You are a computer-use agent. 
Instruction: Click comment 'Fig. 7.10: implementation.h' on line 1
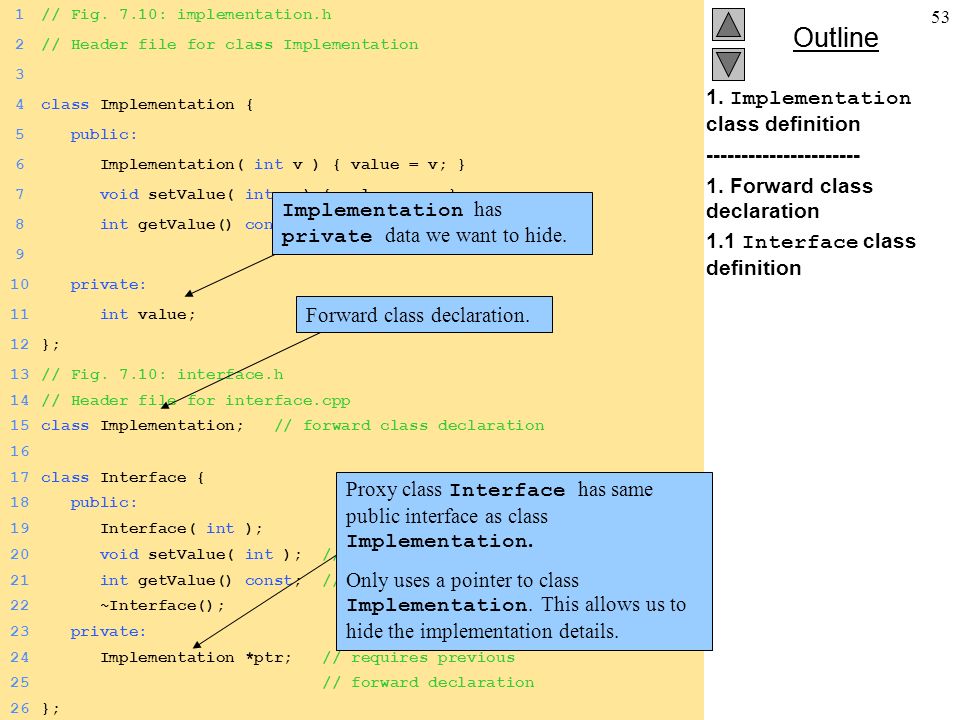186,15
